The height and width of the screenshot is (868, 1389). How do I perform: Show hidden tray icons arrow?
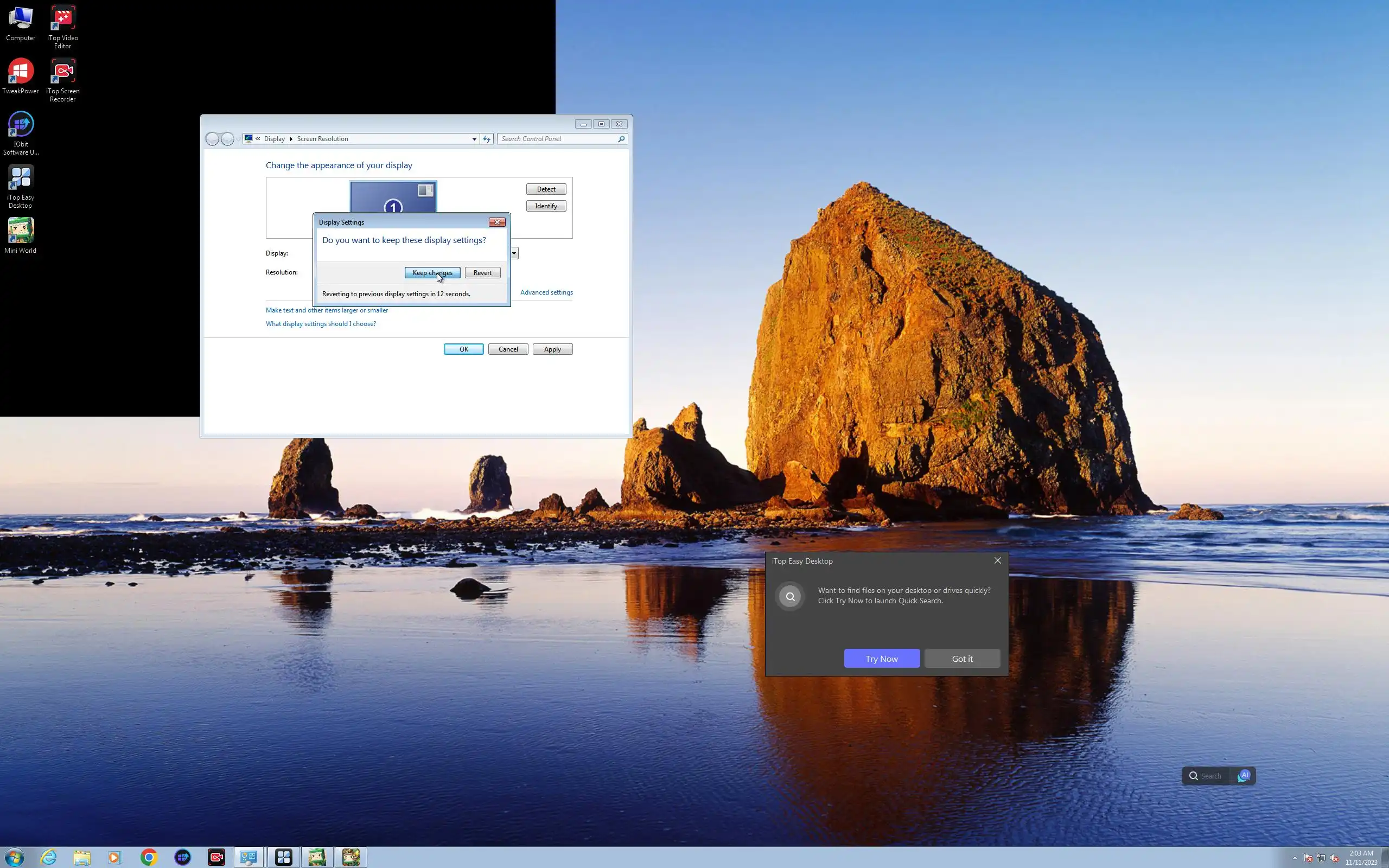tap(1295, 858)
